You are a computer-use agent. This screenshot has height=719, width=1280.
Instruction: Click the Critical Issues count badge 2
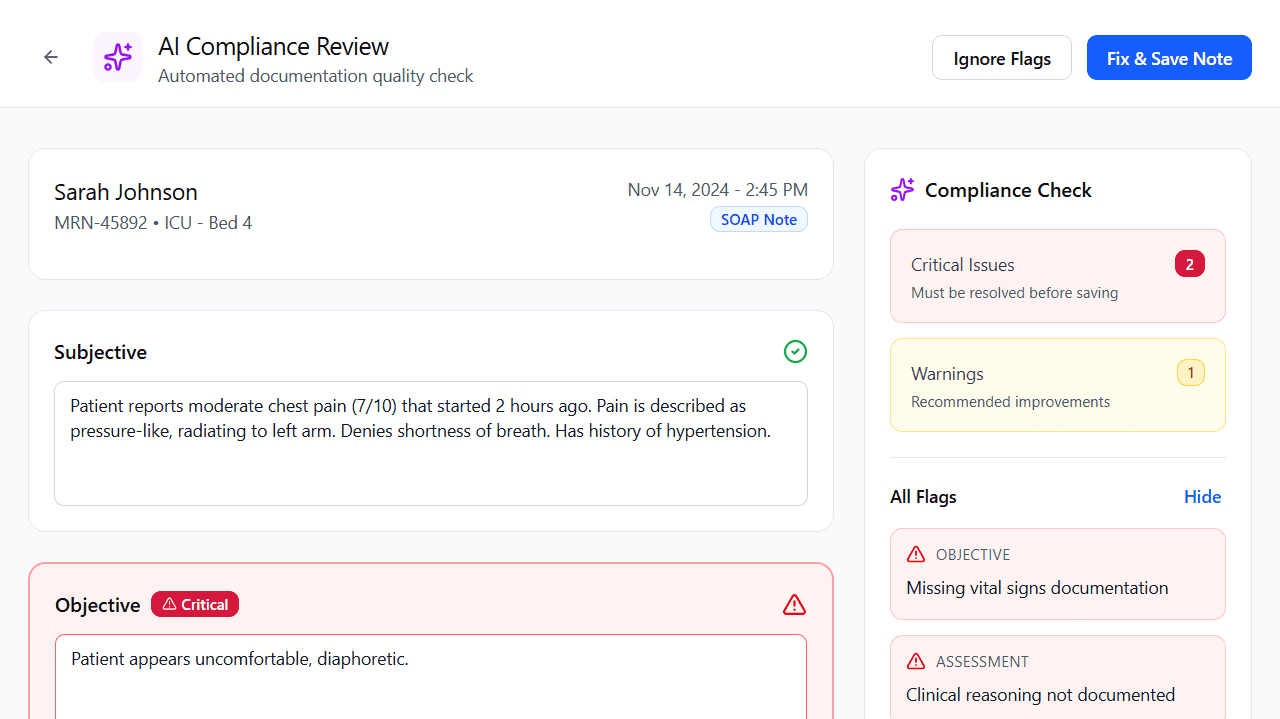[1190, 265]
